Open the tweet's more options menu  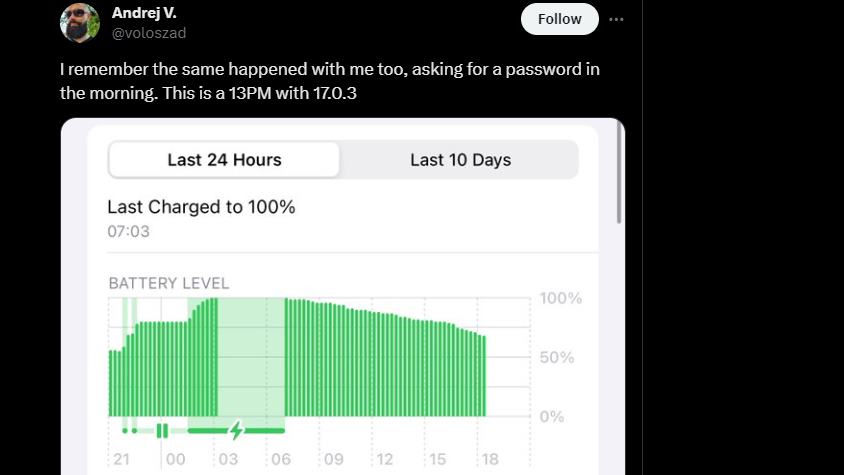coord(616,19)
